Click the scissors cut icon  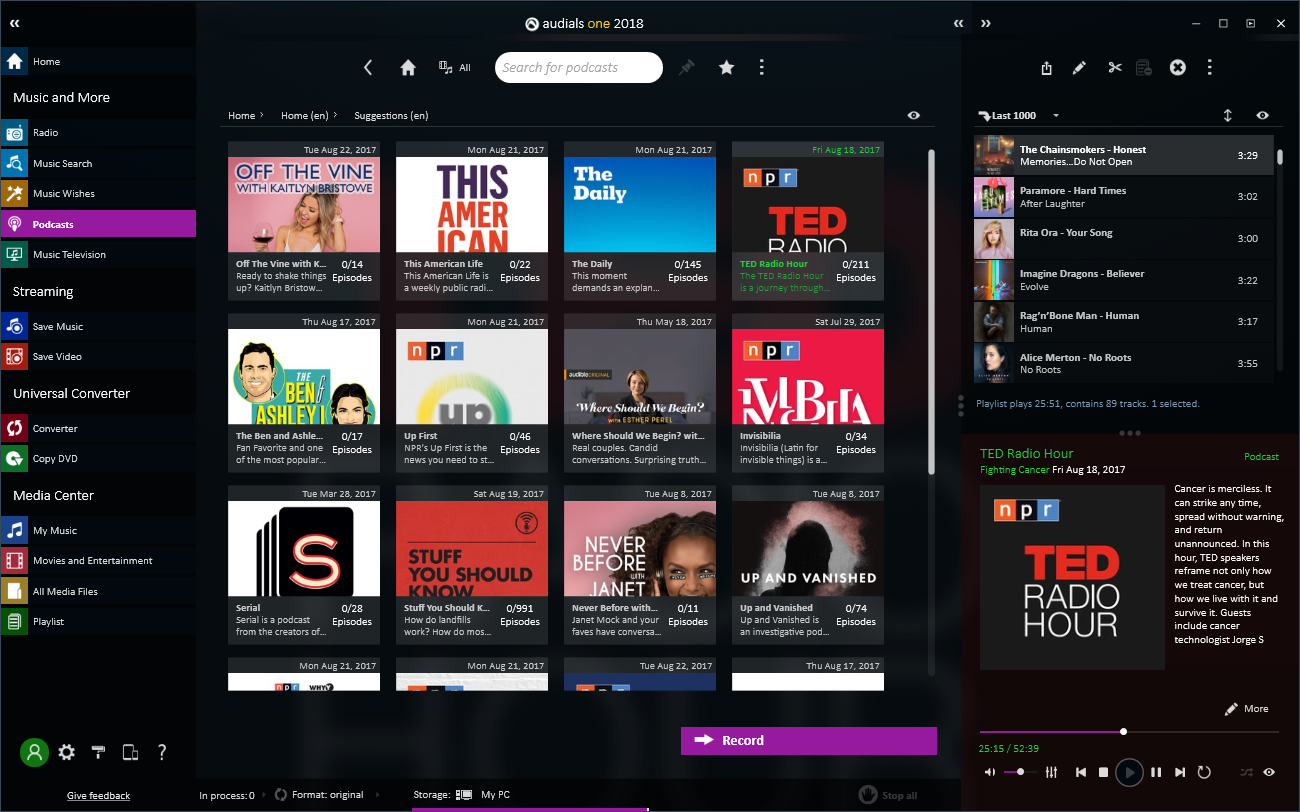coord(1115,68)
